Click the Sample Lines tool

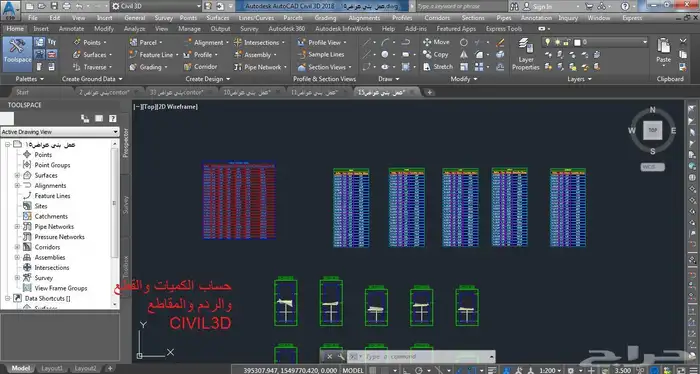(x=321, y=54)
